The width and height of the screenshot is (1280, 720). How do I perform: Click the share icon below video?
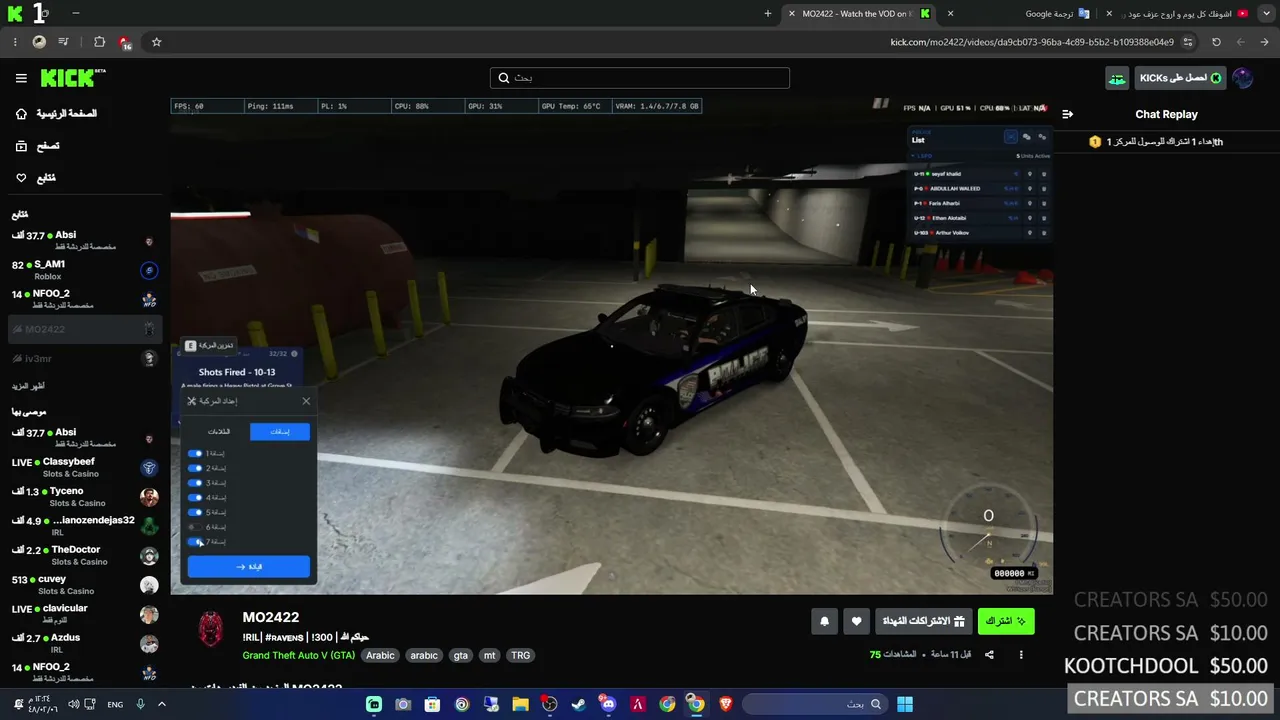coord(989,655)
